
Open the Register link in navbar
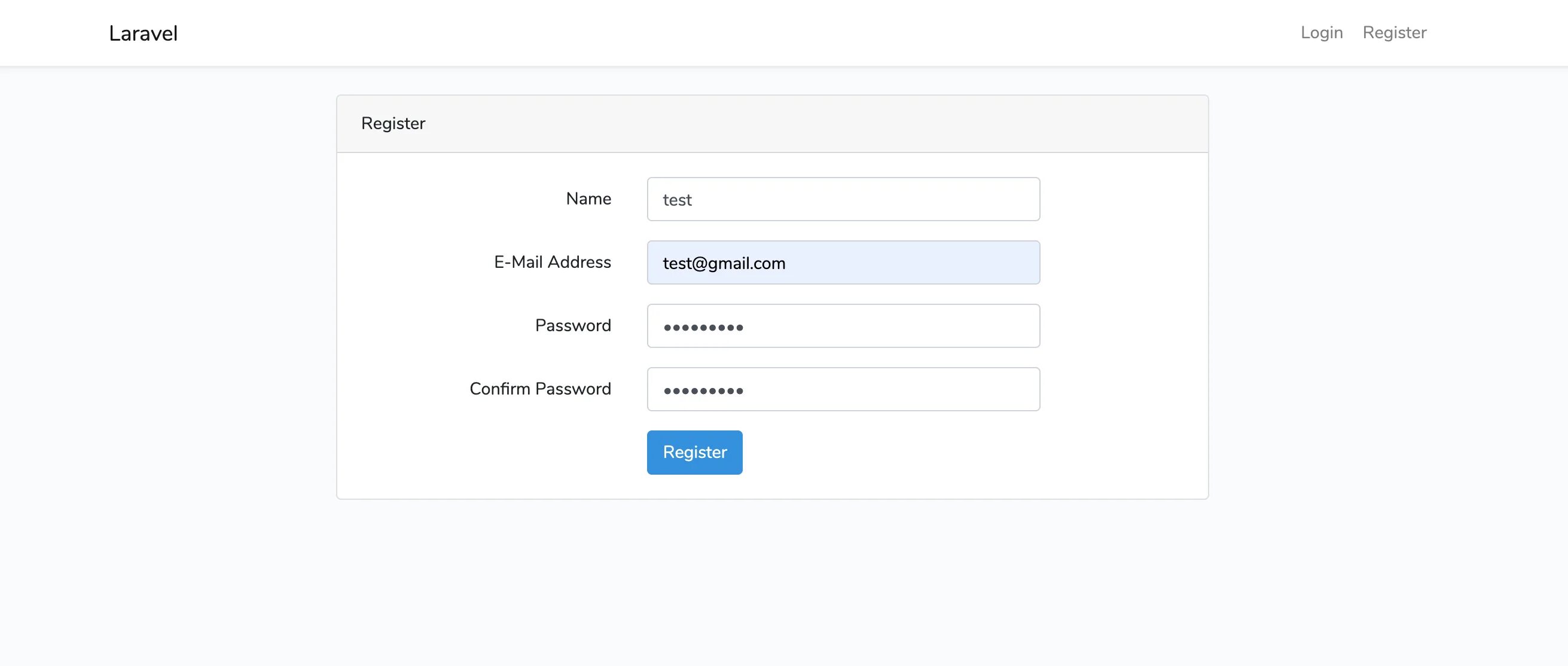pyautogui.click(x=1394, y=32)
